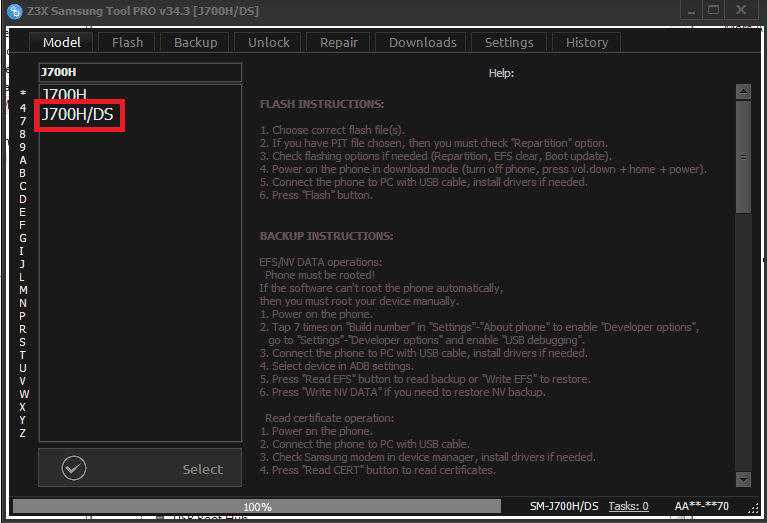The height and width of the screenshot is (523, 767).
Task: Switch to the Flash tab
Action: (127, 43)
